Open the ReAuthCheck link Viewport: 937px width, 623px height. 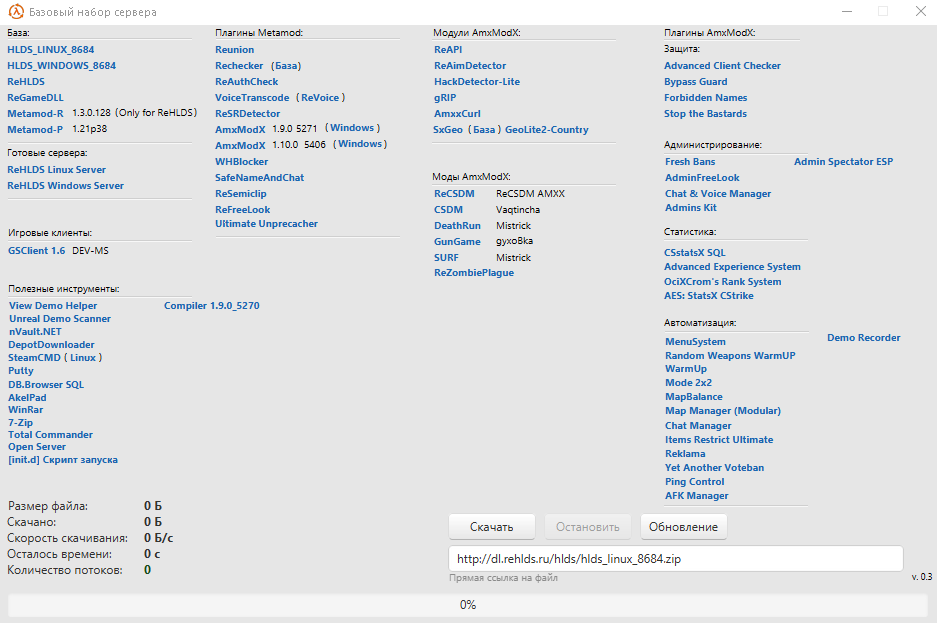click(247, 82)
